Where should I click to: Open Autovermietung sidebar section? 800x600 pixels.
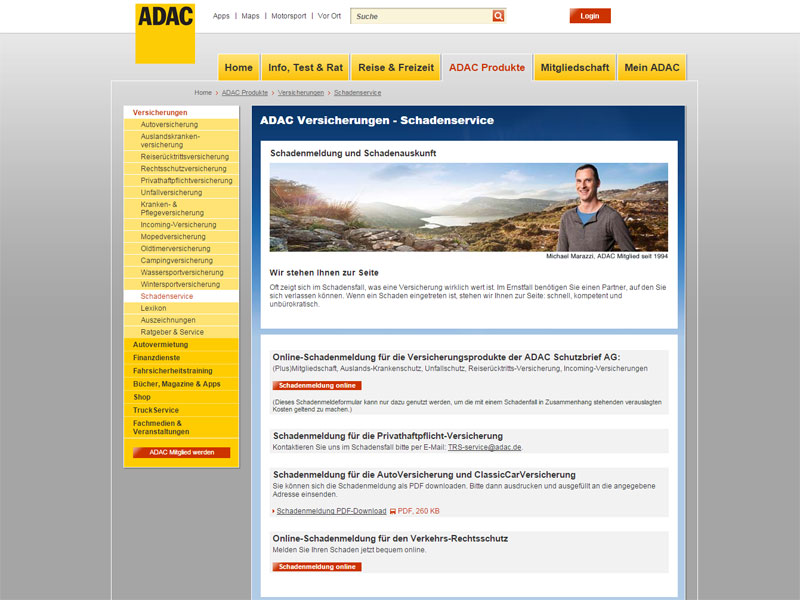pos(181,344)
